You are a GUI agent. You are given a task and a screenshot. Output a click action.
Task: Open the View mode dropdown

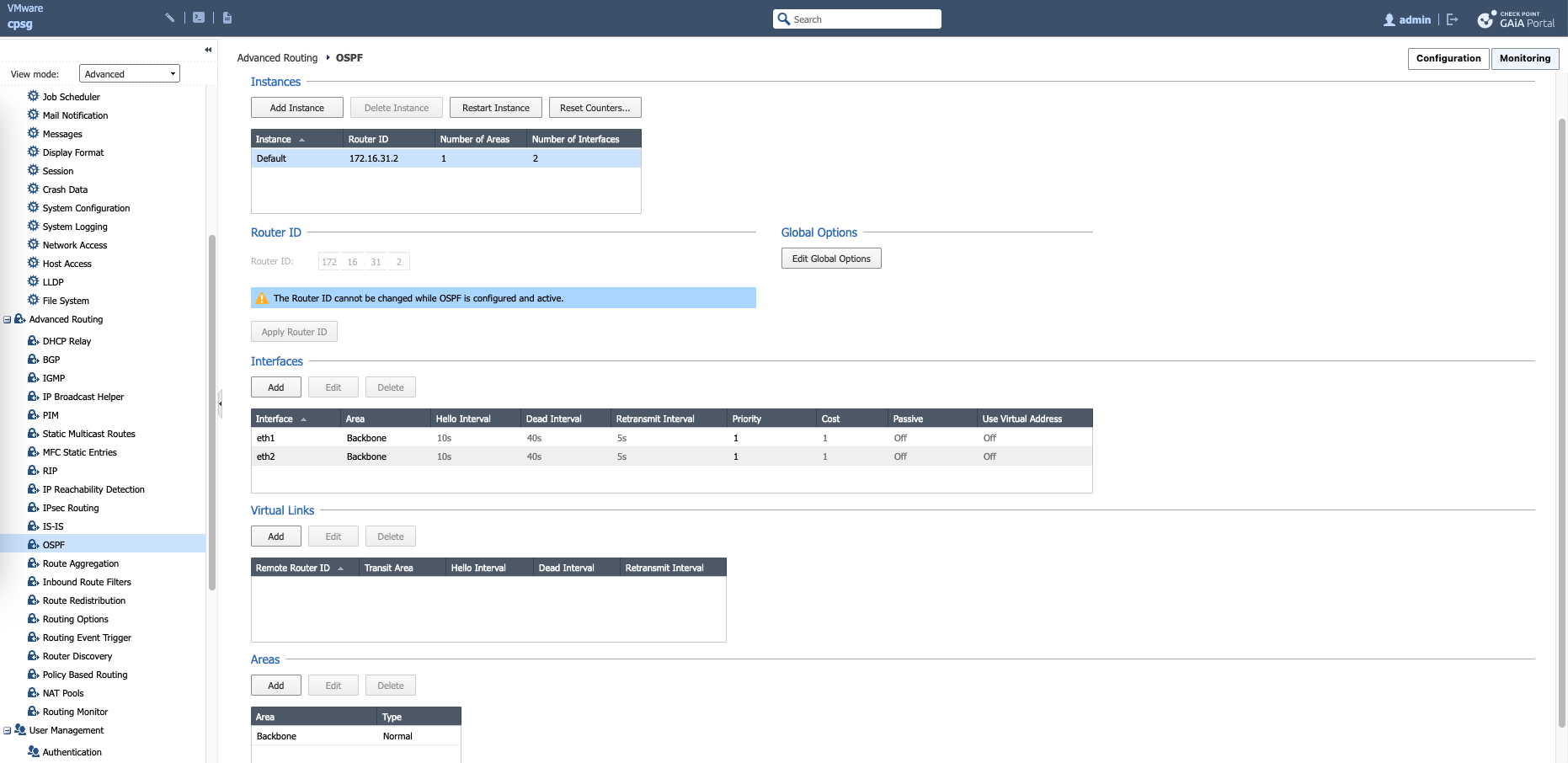130,74
